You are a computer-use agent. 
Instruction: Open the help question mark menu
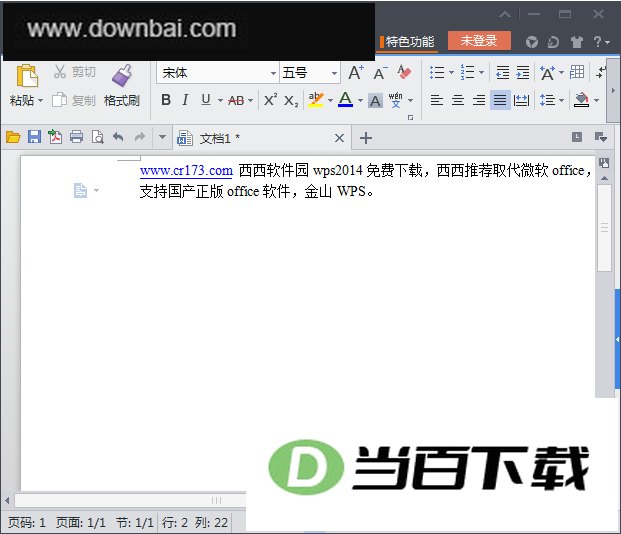tap(601, 42)
